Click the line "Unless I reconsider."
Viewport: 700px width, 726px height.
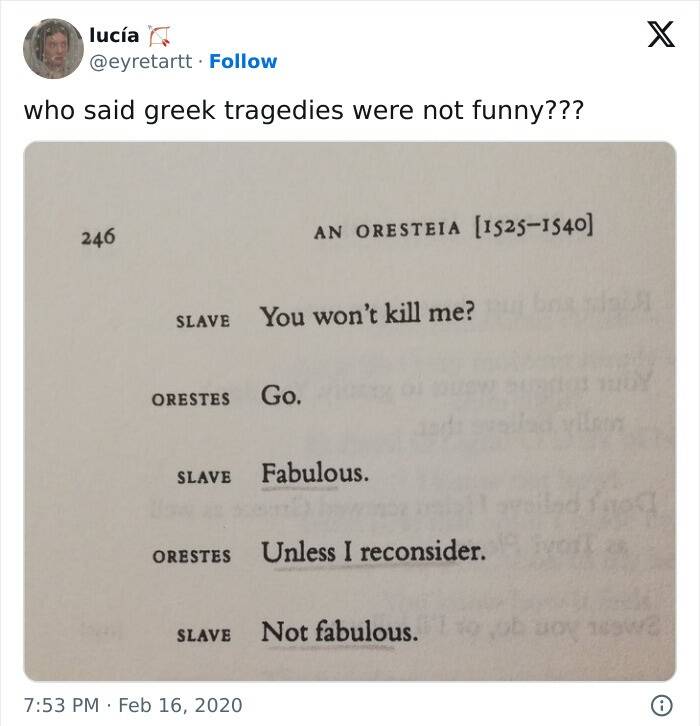tap(373, 551)
